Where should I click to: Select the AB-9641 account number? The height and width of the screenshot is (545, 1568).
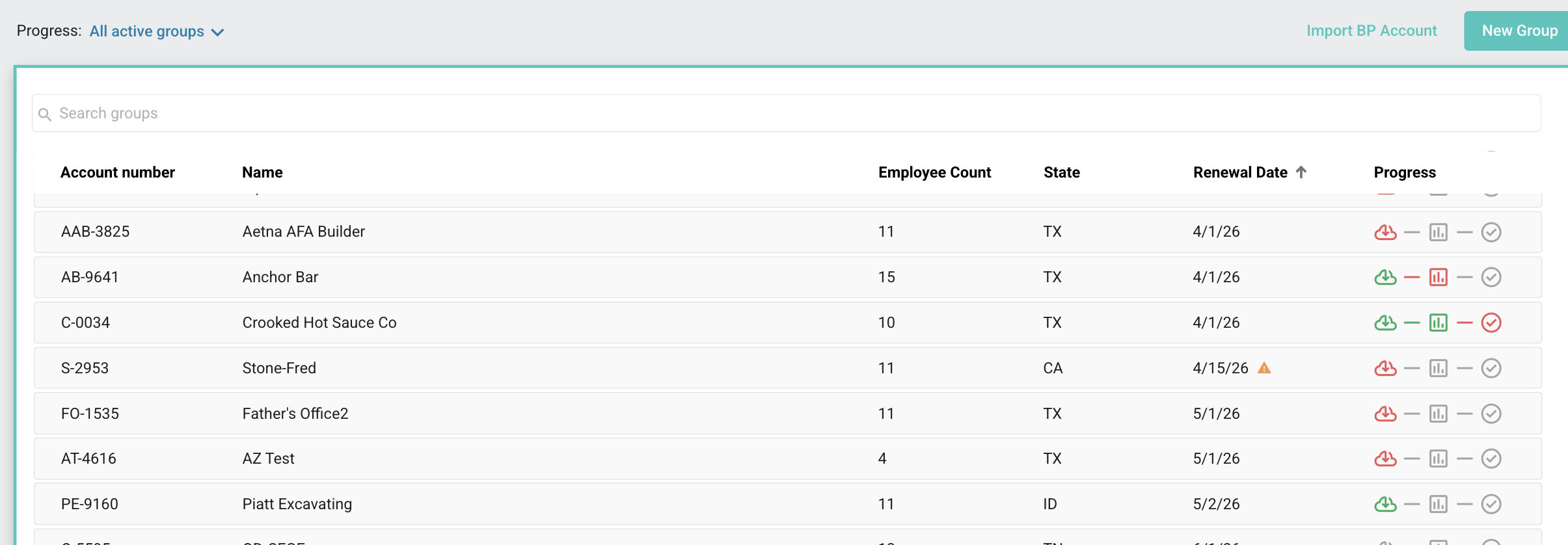pos(90,277)
